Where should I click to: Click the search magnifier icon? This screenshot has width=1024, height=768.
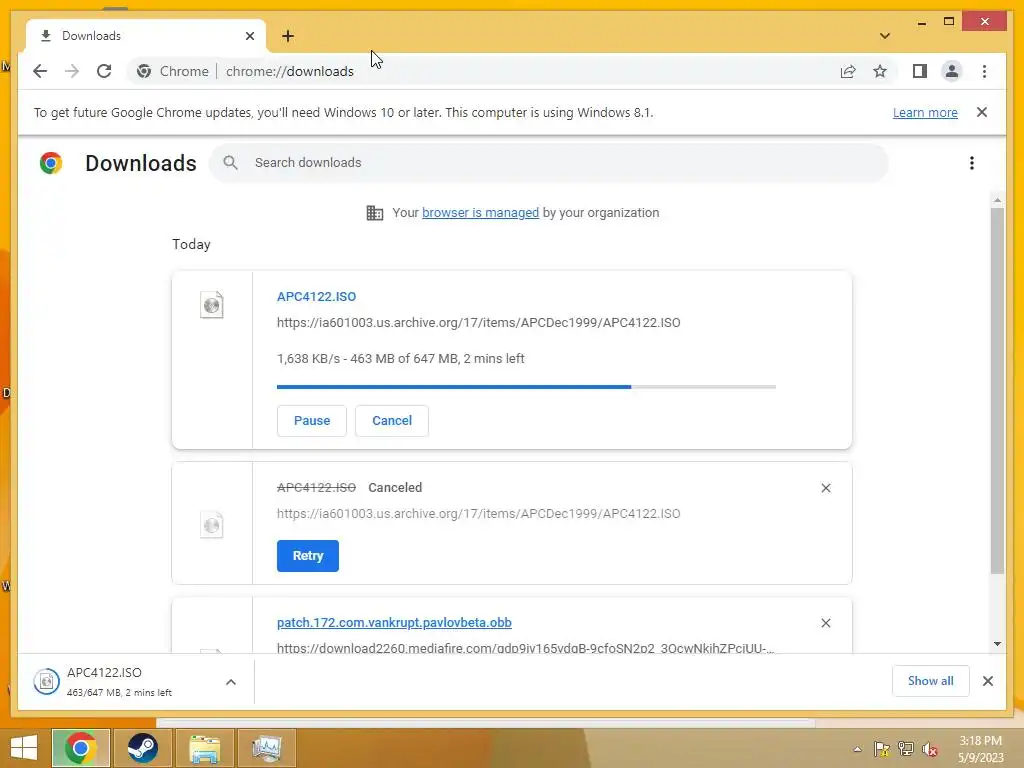(230, 163)
